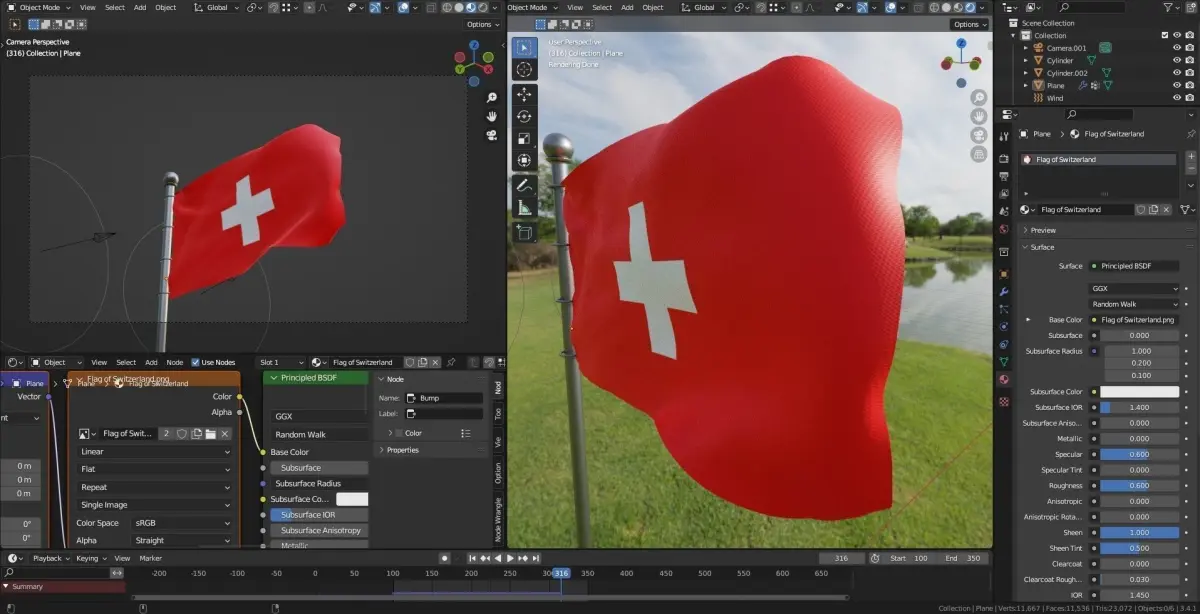The width and height of the screenshot is (1200, 614).
Task: Expand the Plane object in outliner
Action: 1026,86
